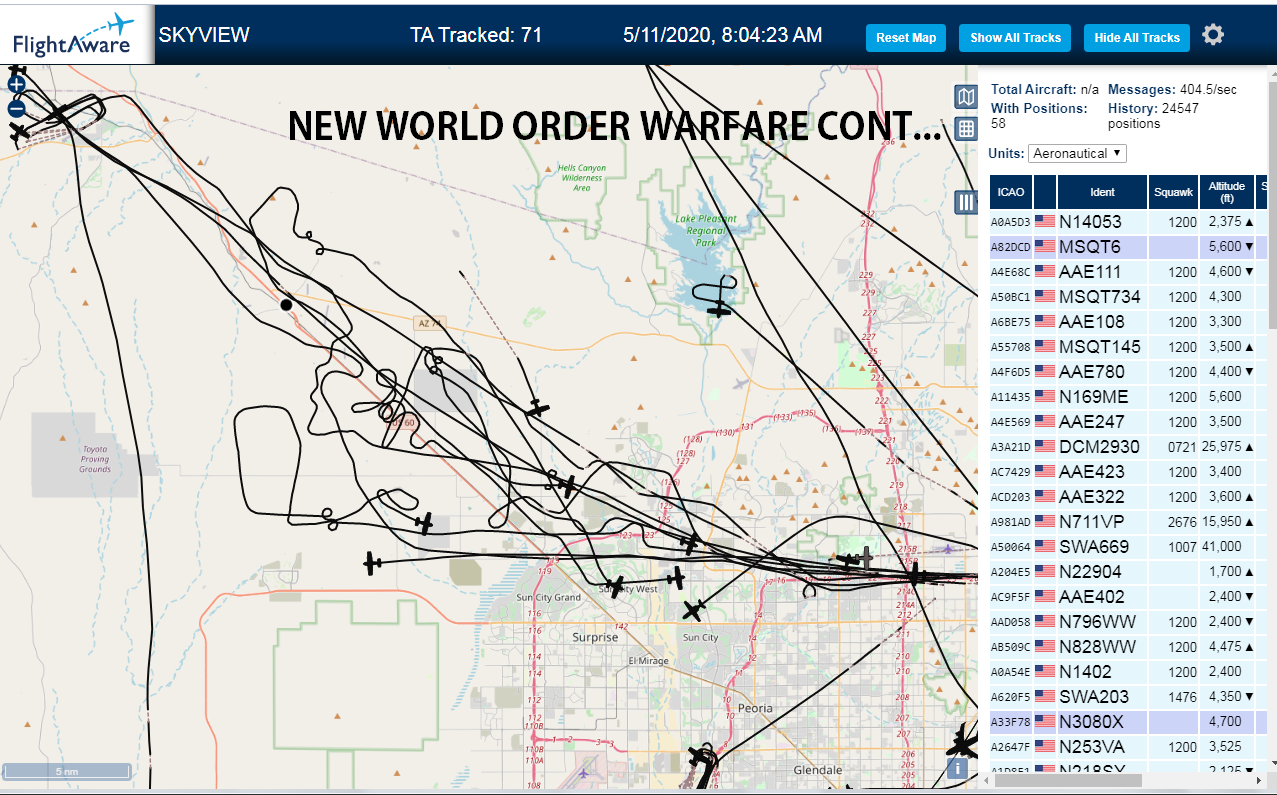Select the AAE247 aircraft row
Screen dimensions: 1277x795
[1128, 422]
